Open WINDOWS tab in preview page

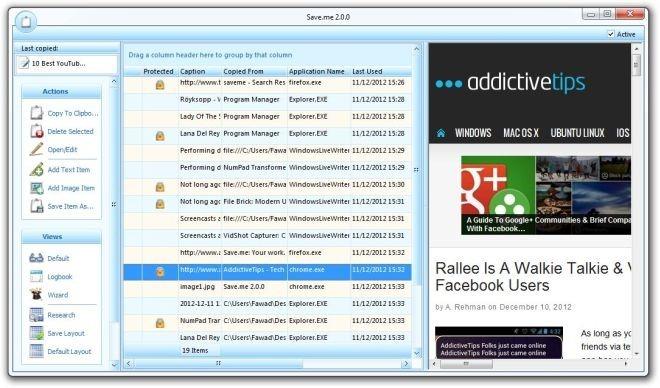point(473,133)
